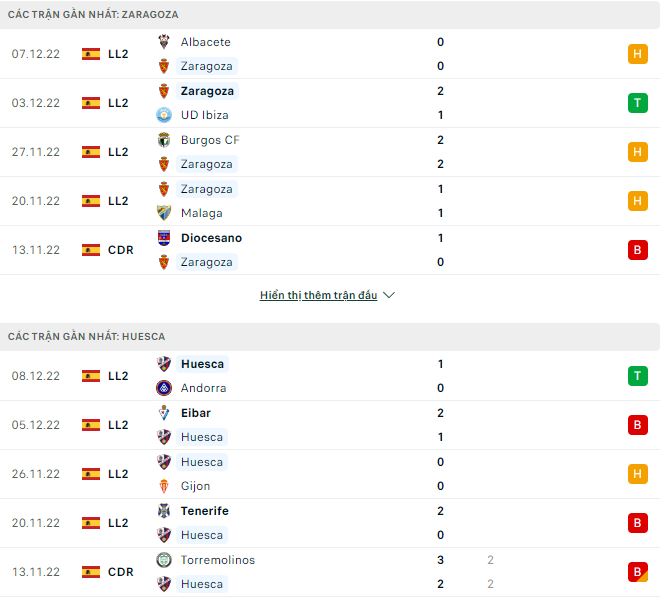Click the LL2 league label for Eibar match
Image resolution: width=669 pixels, height=600 pixels.
click(118, 425)
